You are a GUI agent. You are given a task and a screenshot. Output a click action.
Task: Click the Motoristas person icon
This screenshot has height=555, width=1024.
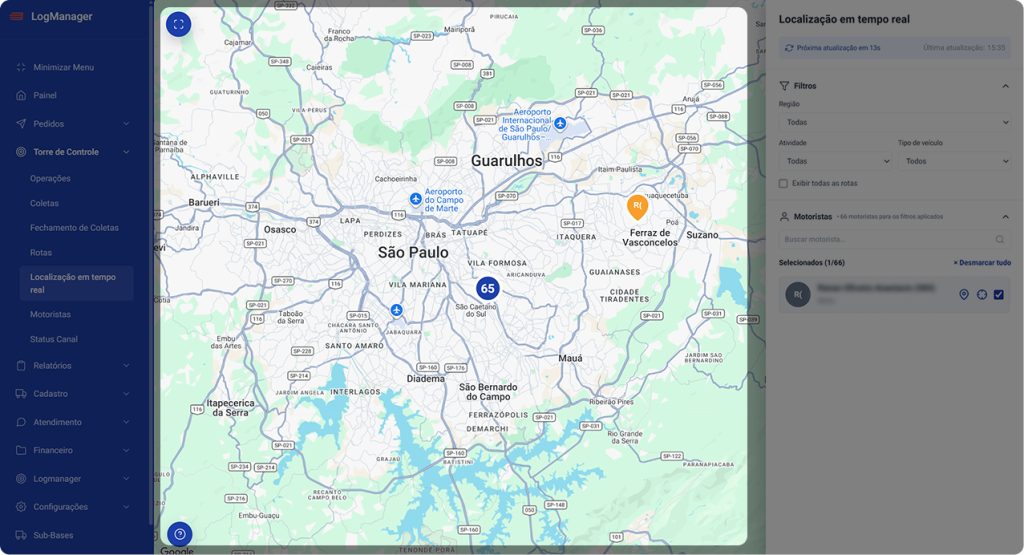(x=784, y=217)
